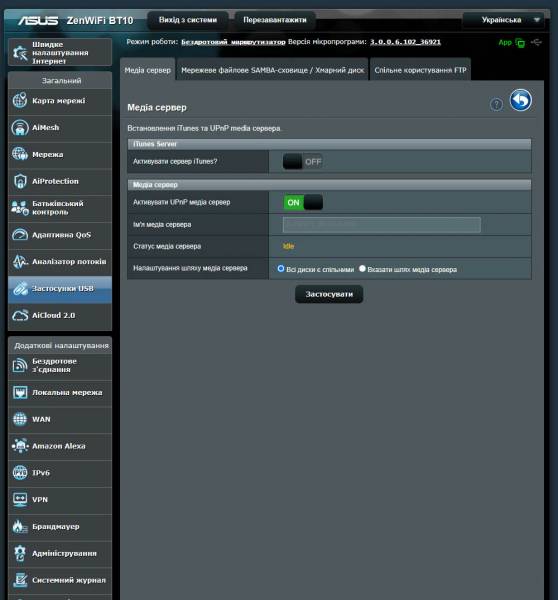Switch to Спільне користування FTP tab

coord(420,70)
